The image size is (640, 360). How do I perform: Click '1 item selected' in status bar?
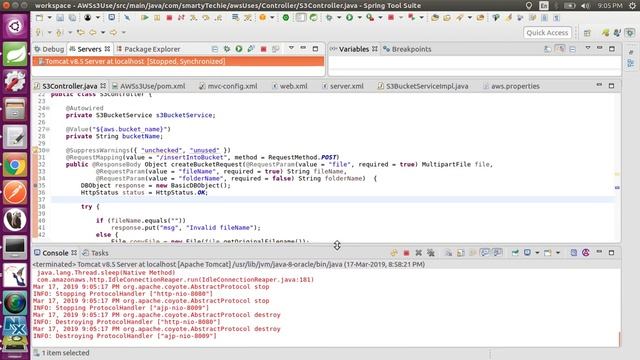65,353
